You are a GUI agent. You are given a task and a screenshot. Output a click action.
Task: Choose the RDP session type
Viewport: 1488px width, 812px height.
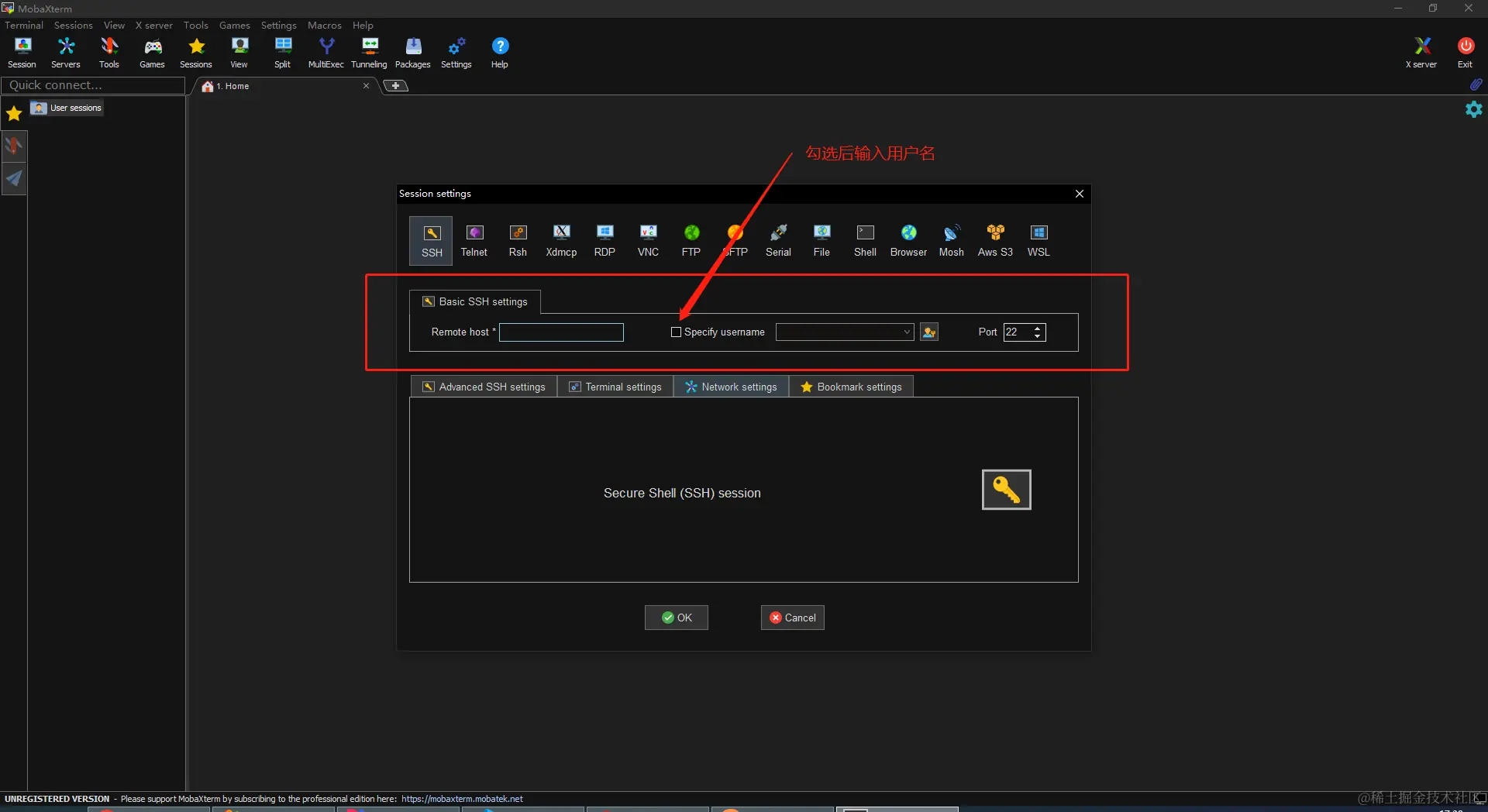604,241
